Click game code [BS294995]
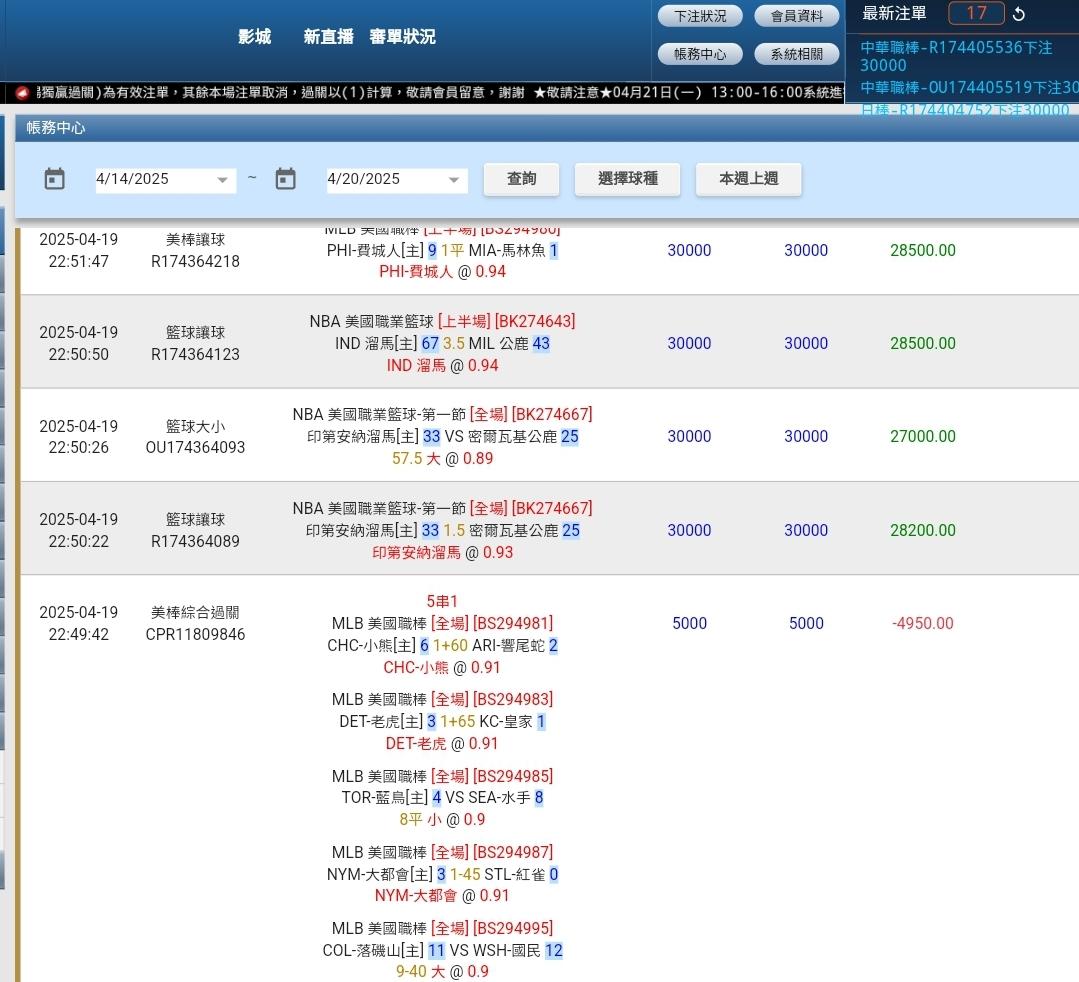Viewport: 1079px width, 982px height. pyautogui.click(x=513, y=928)
